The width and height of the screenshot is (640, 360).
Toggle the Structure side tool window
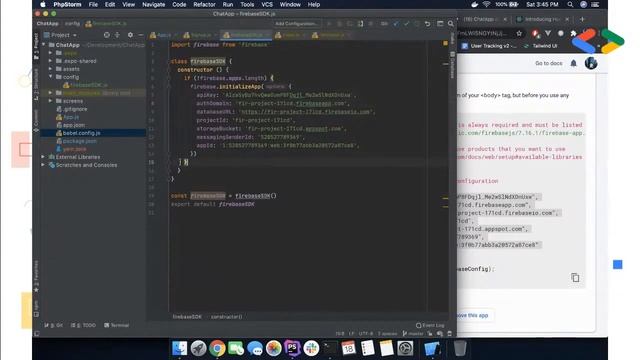pyautogui.click(x=36, y=84)
